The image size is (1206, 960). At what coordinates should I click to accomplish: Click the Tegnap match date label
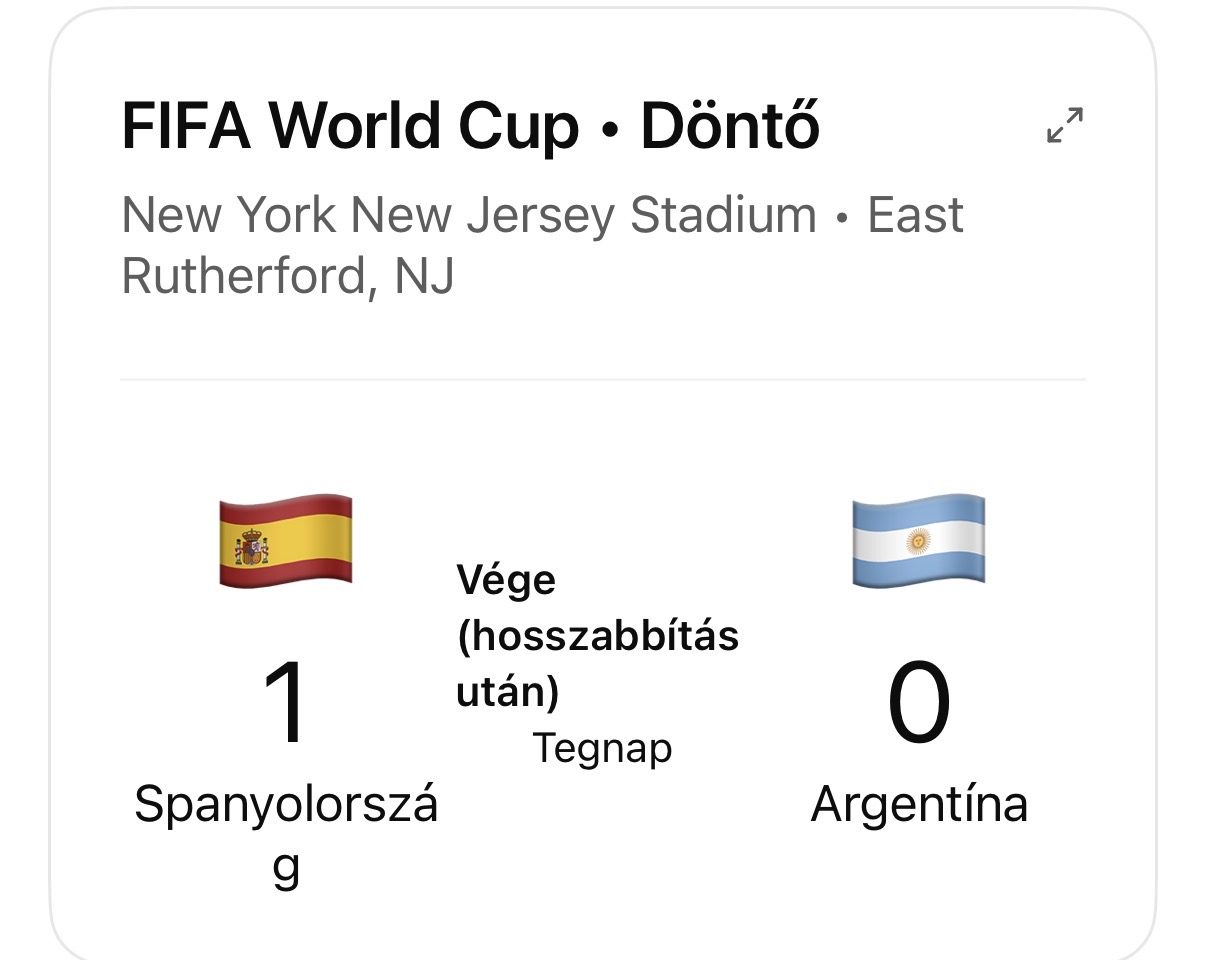click(x=602, y=748)
